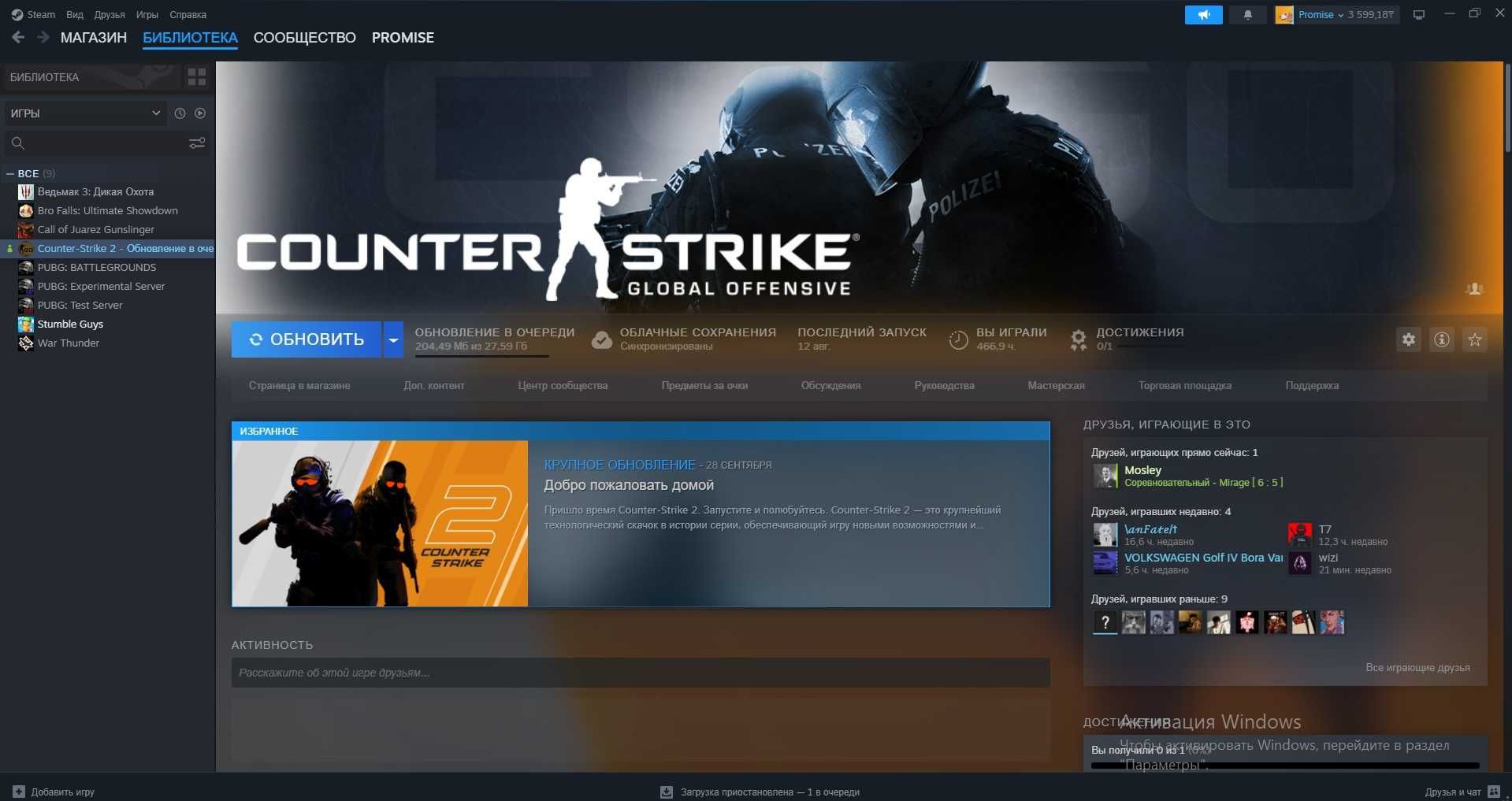Open downloads icon in bottom bar
Viewport: 1512px width, 801px height.
[666, 792]
